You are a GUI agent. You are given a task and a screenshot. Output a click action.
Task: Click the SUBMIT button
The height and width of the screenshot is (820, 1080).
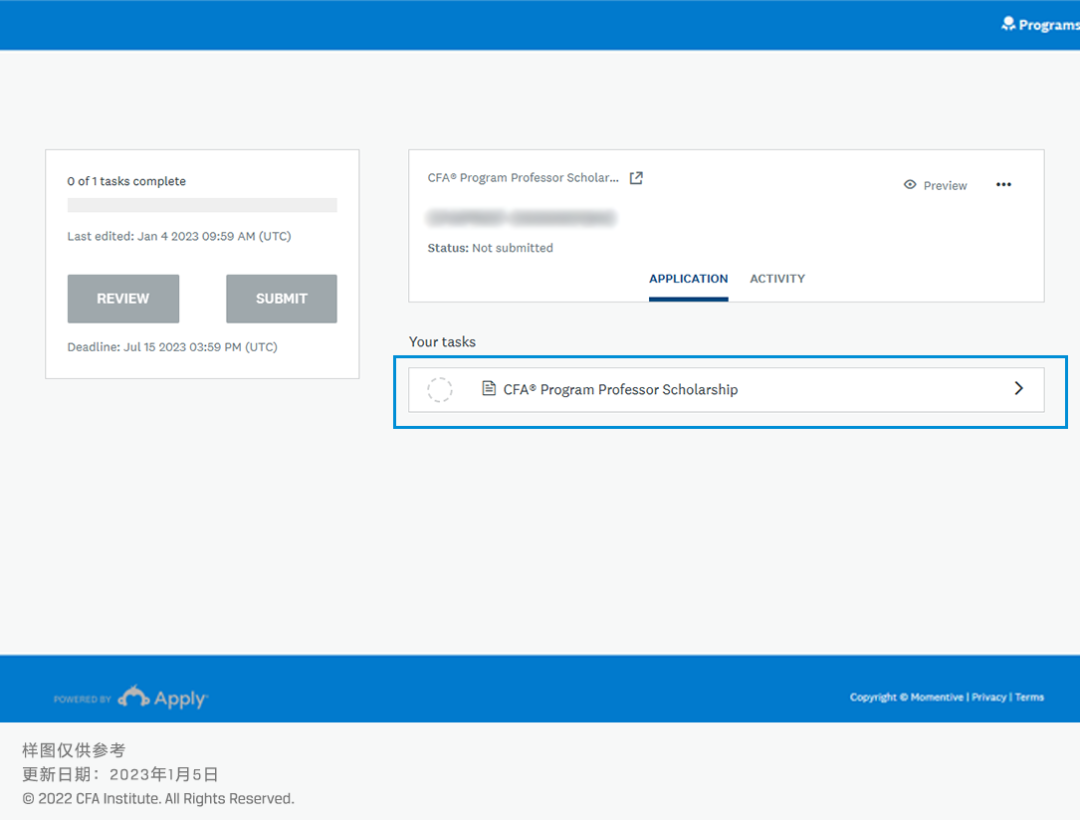click(x=282, y=299)
